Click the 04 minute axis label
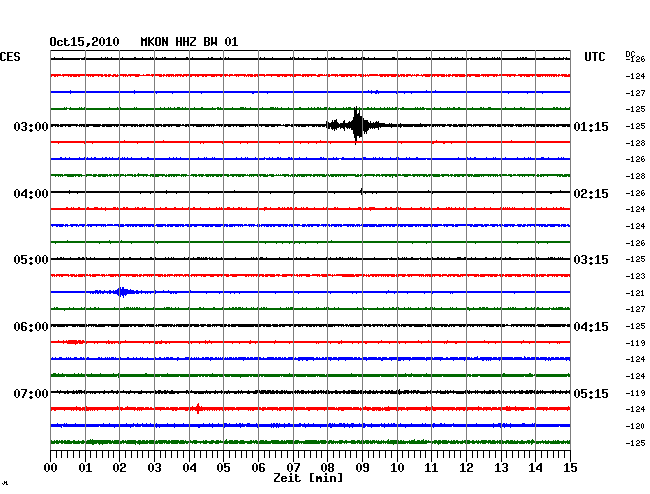 [x=189, y=468]
